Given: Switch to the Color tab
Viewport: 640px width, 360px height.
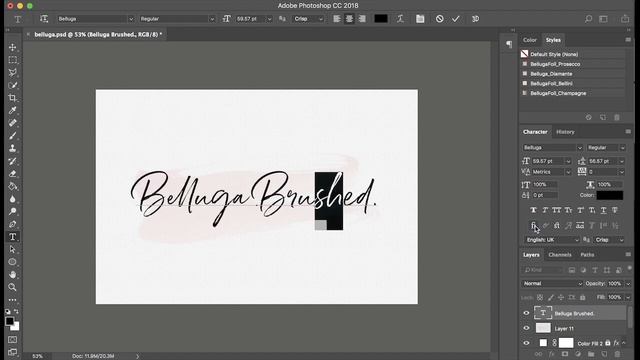Looking at the screenshot, I should (x=530, y=40).
